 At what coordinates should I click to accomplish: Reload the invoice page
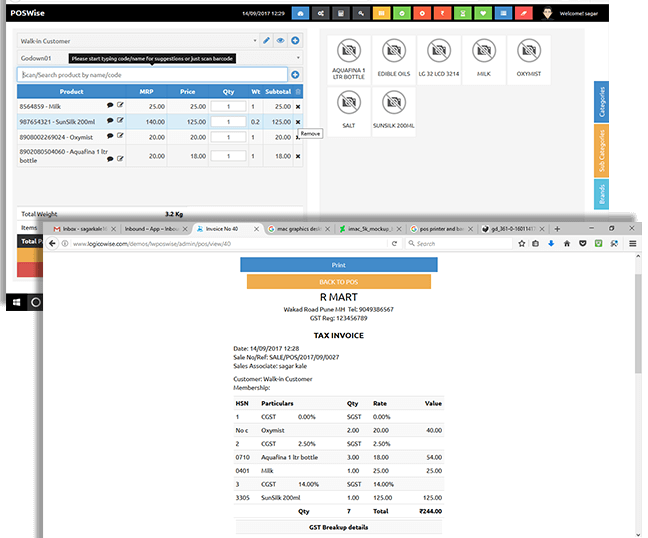click(x=394, y=244)
